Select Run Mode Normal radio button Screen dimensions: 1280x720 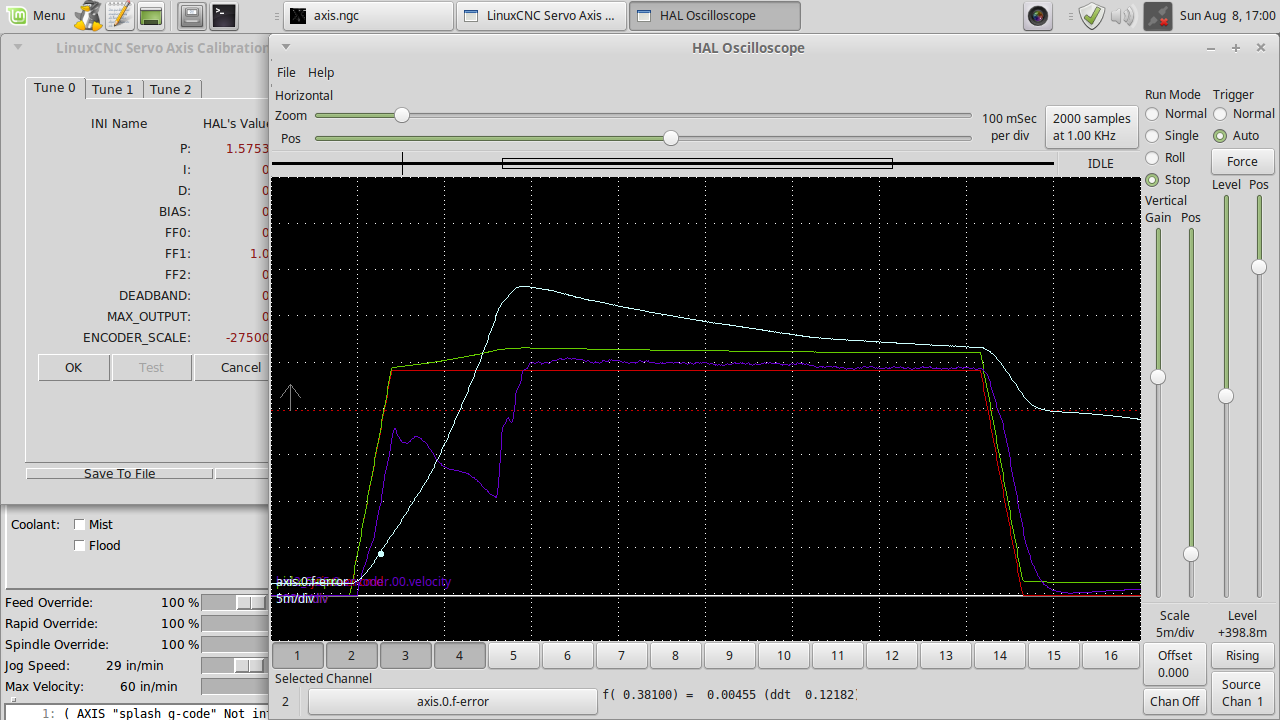click(x=1152, y=114)
